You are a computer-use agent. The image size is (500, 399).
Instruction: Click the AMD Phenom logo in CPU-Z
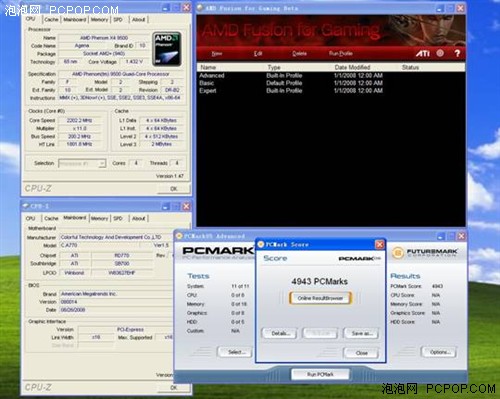(167, 49)
